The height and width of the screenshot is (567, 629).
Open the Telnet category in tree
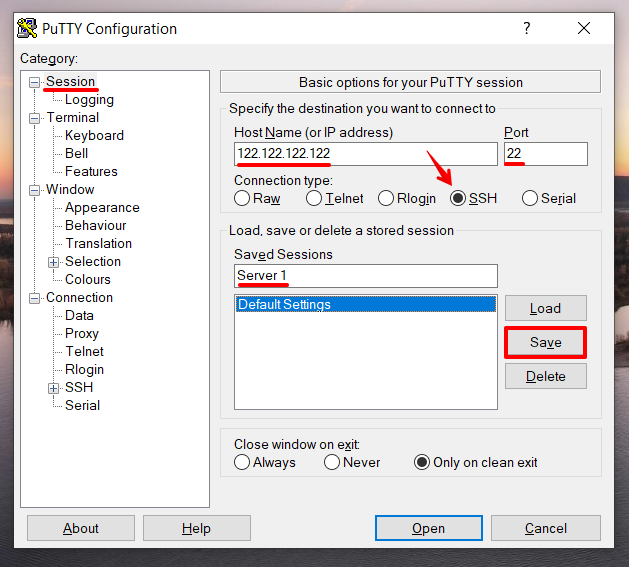(85, 352)
